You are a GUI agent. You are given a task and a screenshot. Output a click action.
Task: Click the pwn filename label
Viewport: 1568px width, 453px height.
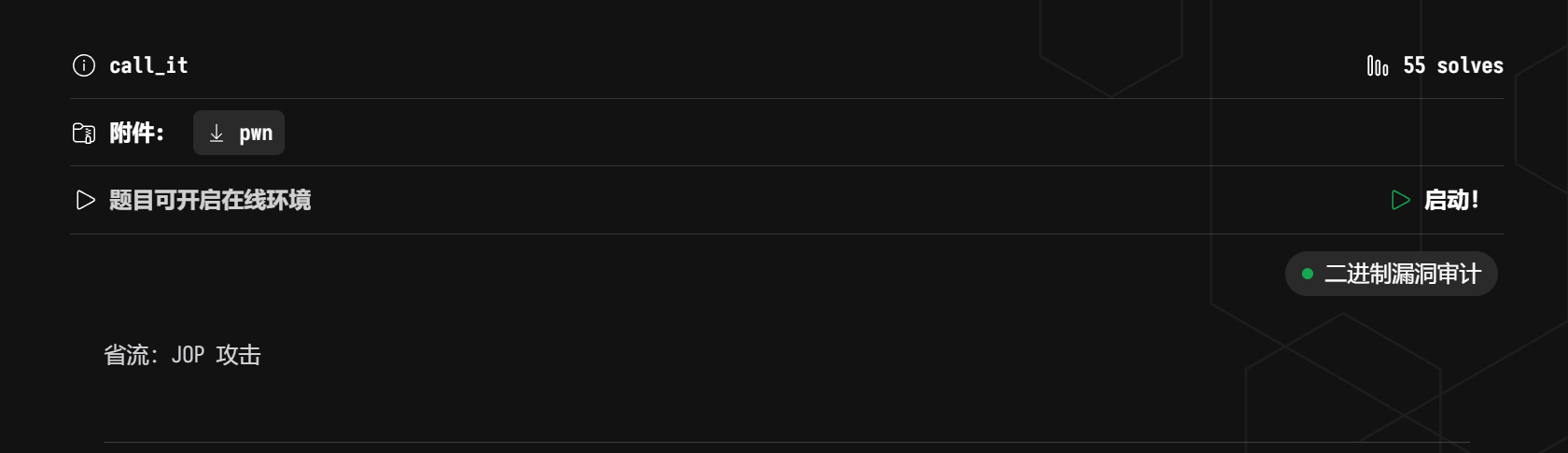coord(256,134)
